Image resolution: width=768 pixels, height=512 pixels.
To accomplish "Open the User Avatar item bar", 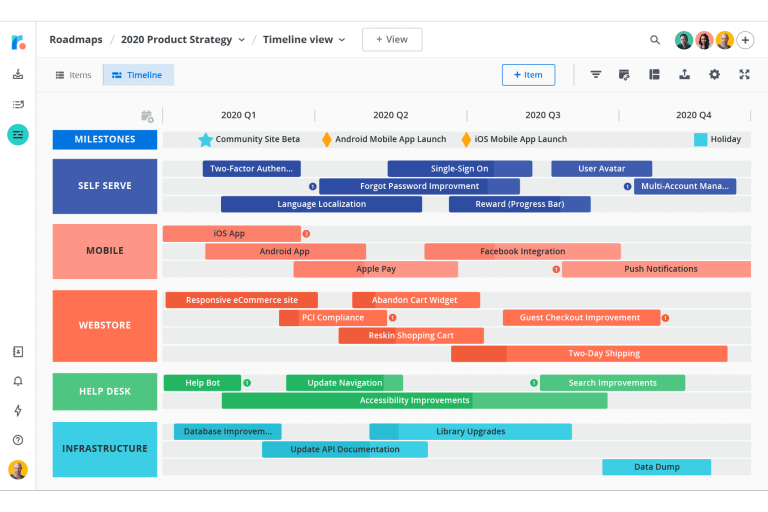I will 601,169.
